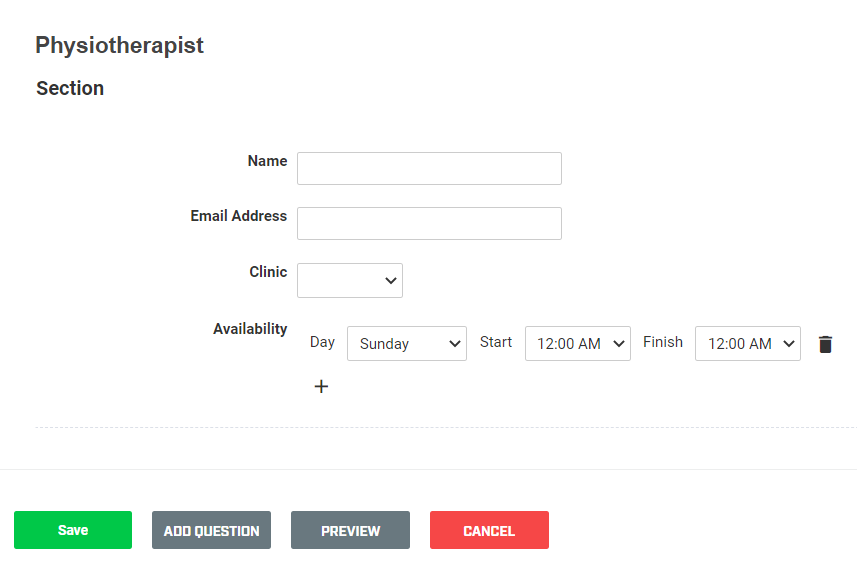Viewport: 857px width, 563px height.
Task: Select the Physiotherapist form title
Action: 119,45
